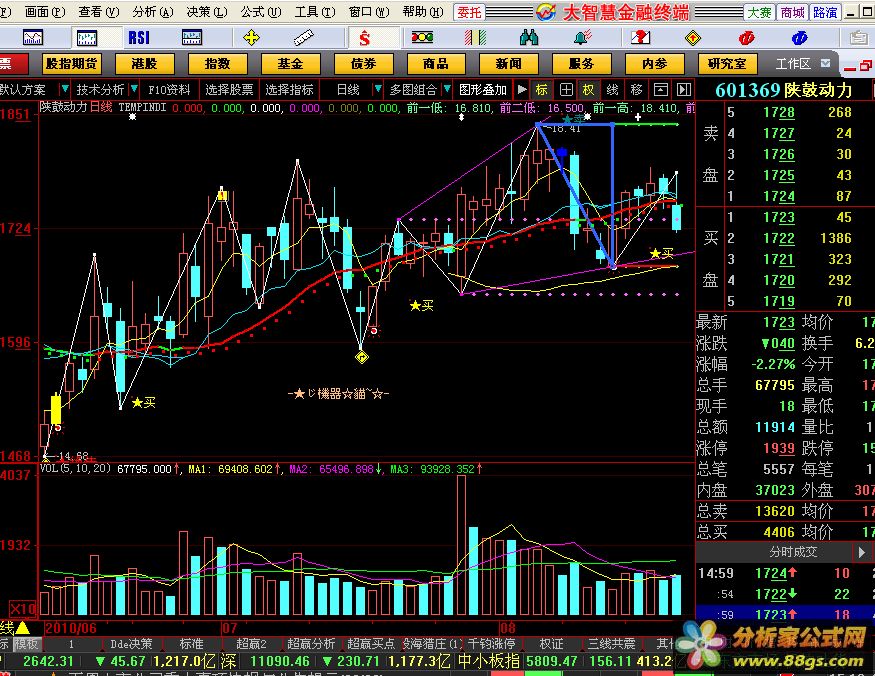Toggle the 标 marker button
875x676 pixels.
click(542, 89)
